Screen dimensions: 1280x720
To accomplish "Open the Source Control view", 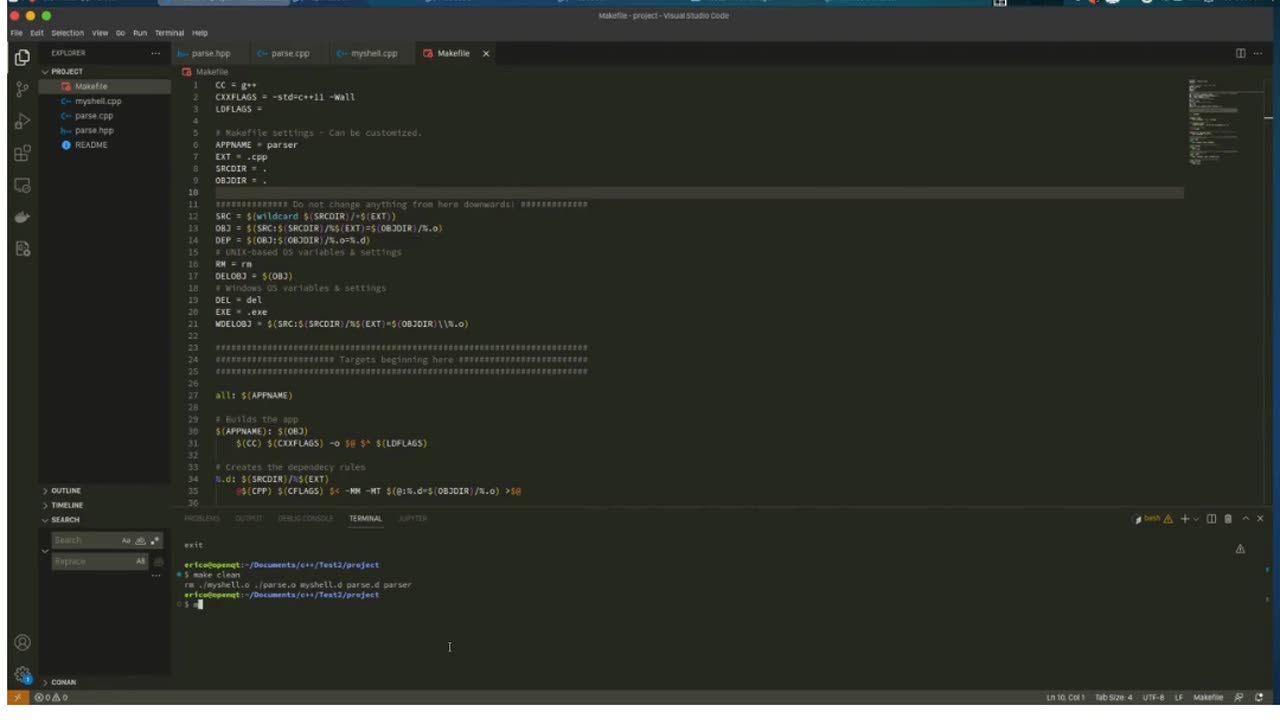I will [22, 90].
